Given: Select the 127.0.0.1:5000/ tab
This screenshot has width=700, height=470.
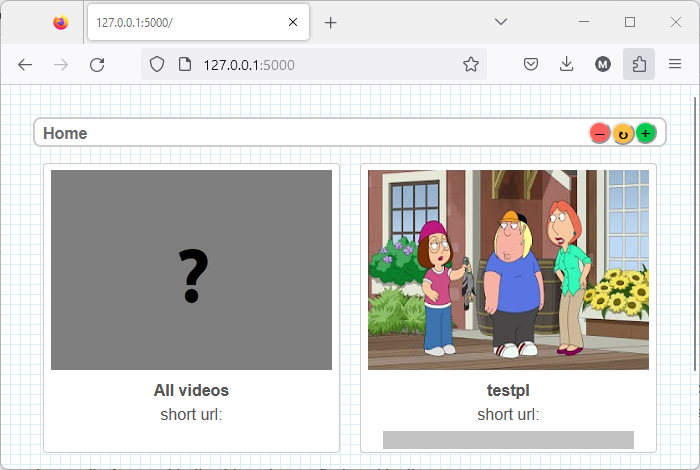Looking at the screenshot, I should (x=198, y=22).
